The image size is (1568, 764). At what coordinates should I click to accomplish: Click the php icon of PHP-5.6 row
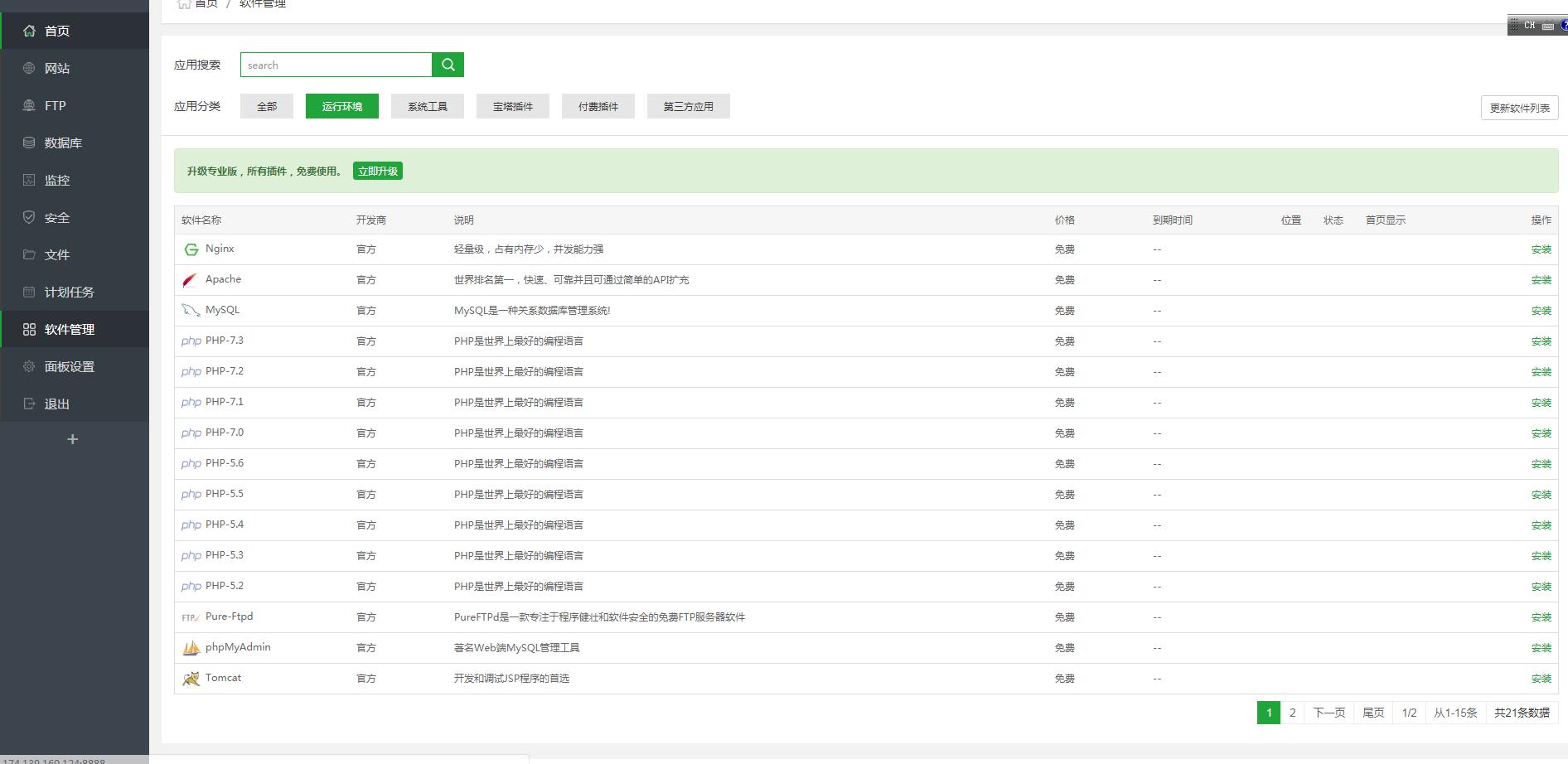(191, 464)
